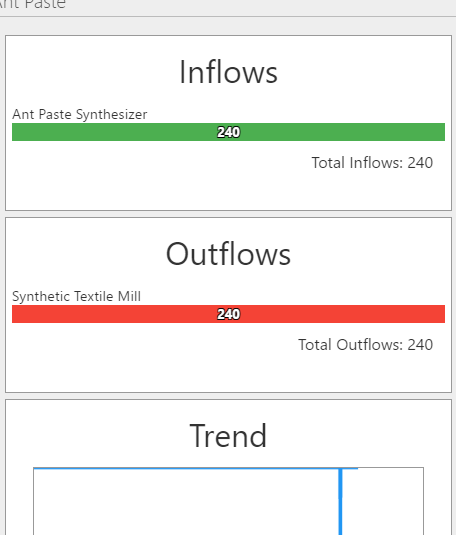Click the right end of the red outflow bar
The width and height of the screenshot is (456, 535).
tap(442, 314)
